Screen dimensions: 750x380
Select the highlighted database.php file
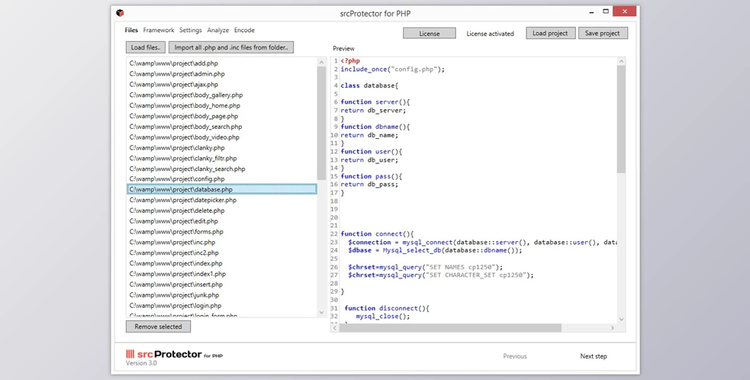click(222, 189)
